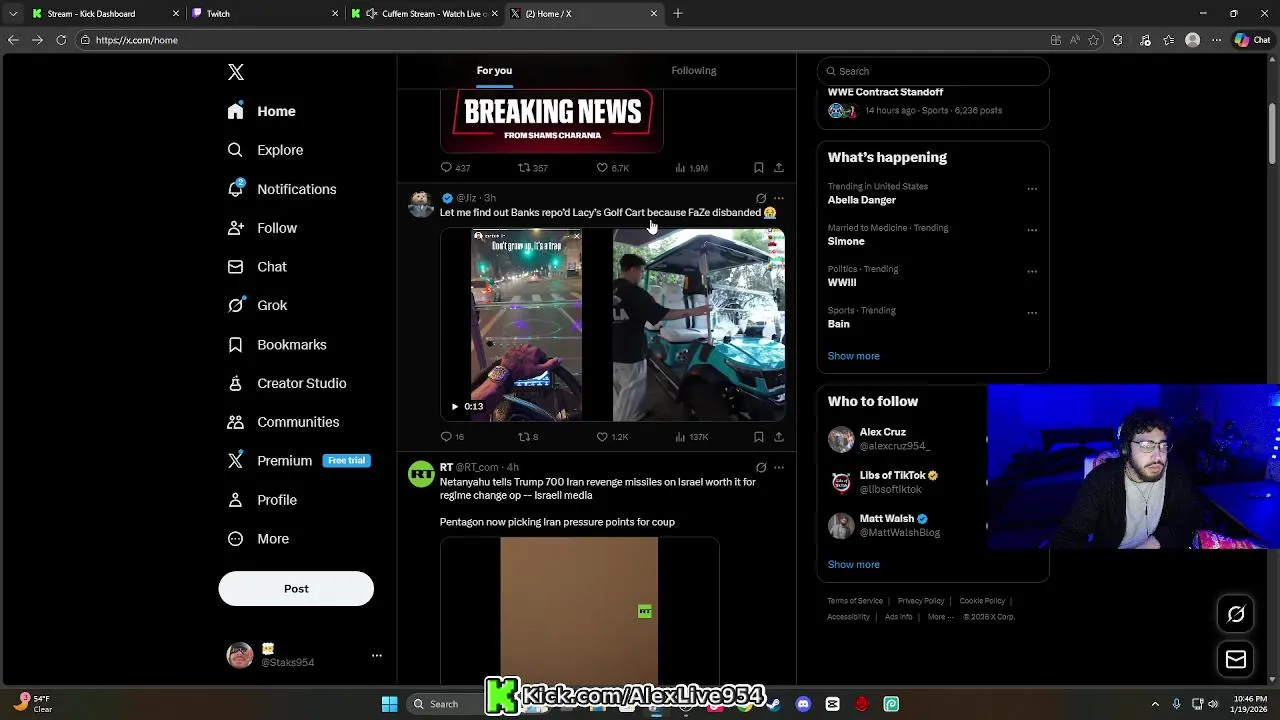Click the X search field
Image resolution: width=1280 pixels, height=720 pixels.
933,71
